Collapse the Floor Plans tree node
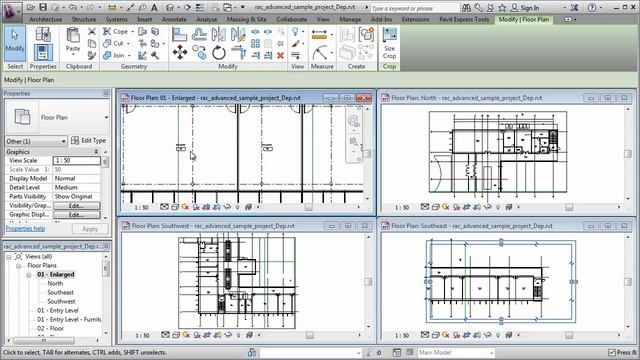This screenshot has width=640, height=360. point(19,266)
